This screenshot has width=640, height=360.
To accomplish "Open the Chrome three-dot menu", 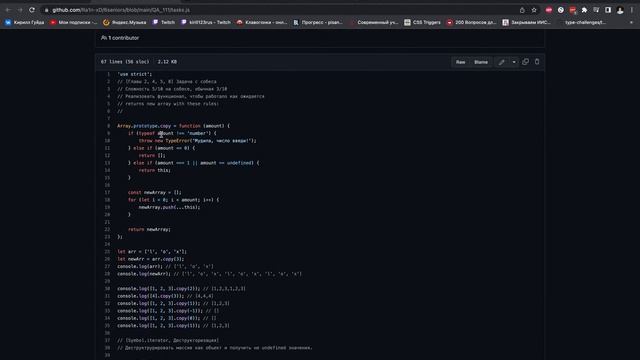I will [x=632, y=10].
